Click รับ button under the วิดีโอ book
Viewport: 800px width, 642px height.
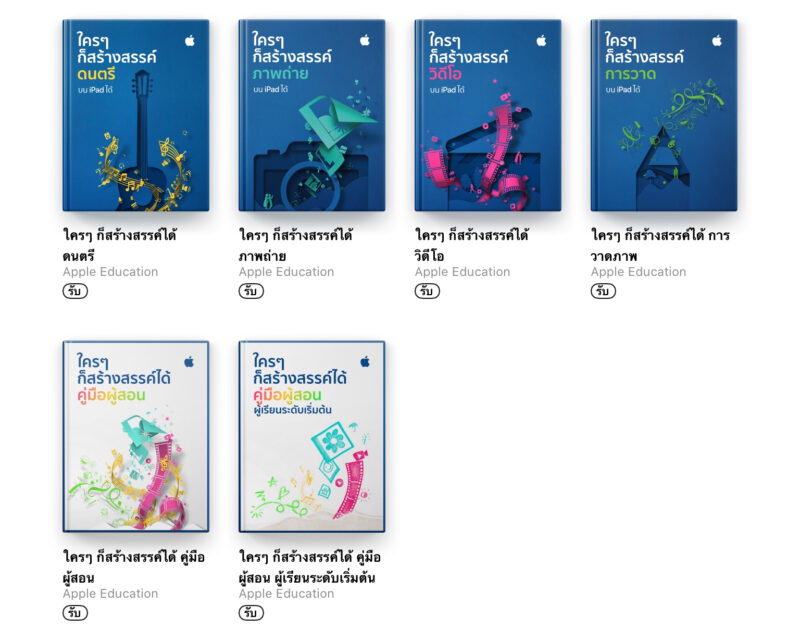pos(427,291)
